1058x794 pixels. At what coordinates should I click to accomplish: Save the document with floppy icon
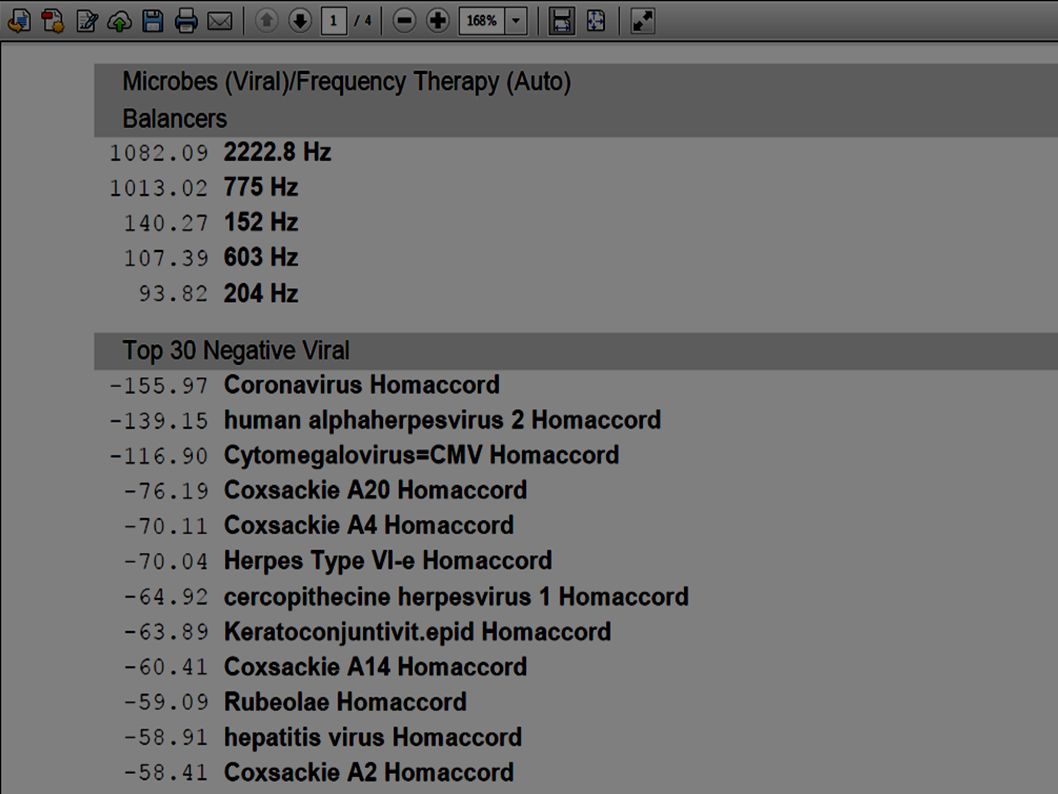pyautogui.click(x=153, y=21)
